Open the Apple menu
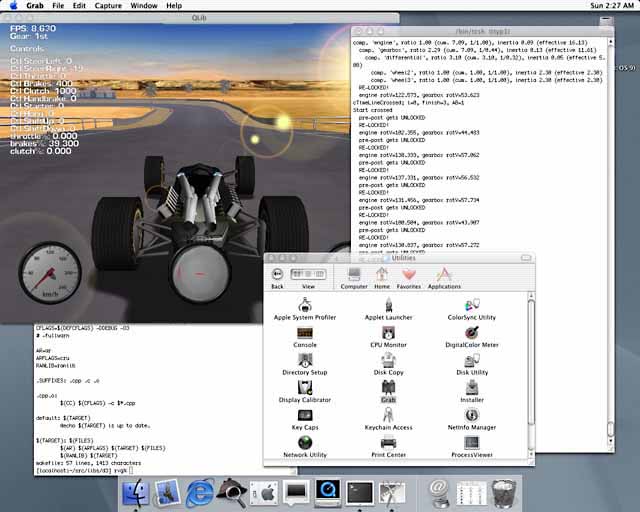 (x=13, y=6)
